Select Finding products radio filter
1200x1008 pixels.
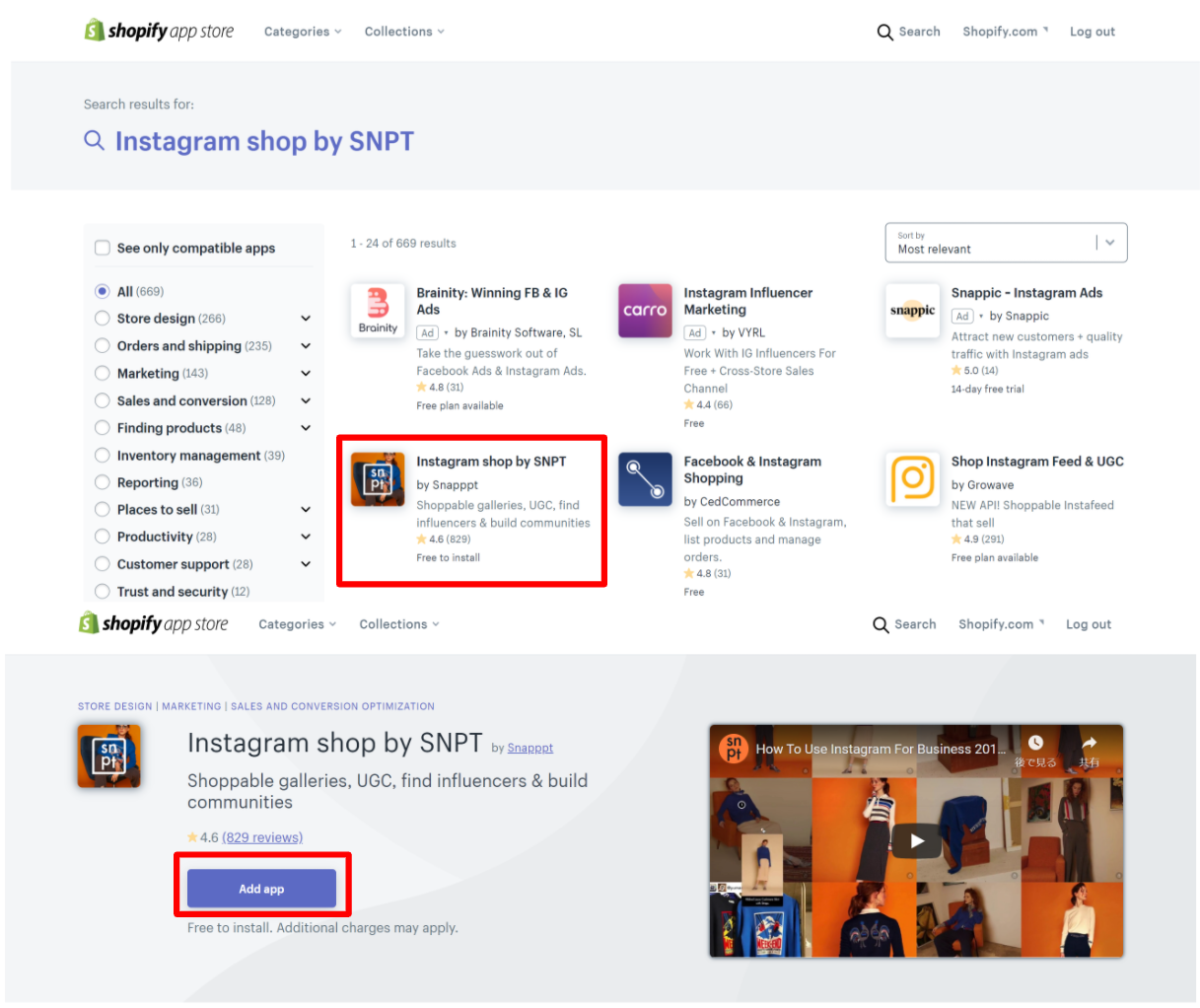102,427
